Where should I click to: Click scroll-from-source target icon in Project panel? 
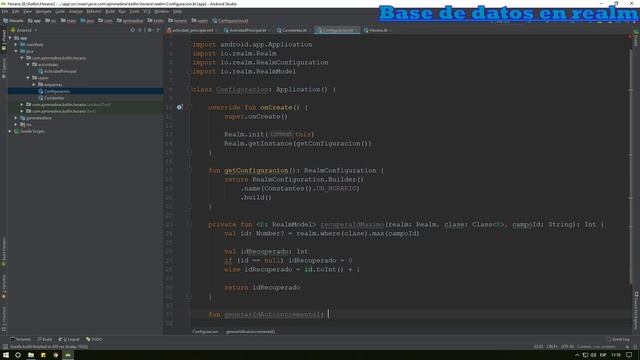tap(133, 30)
